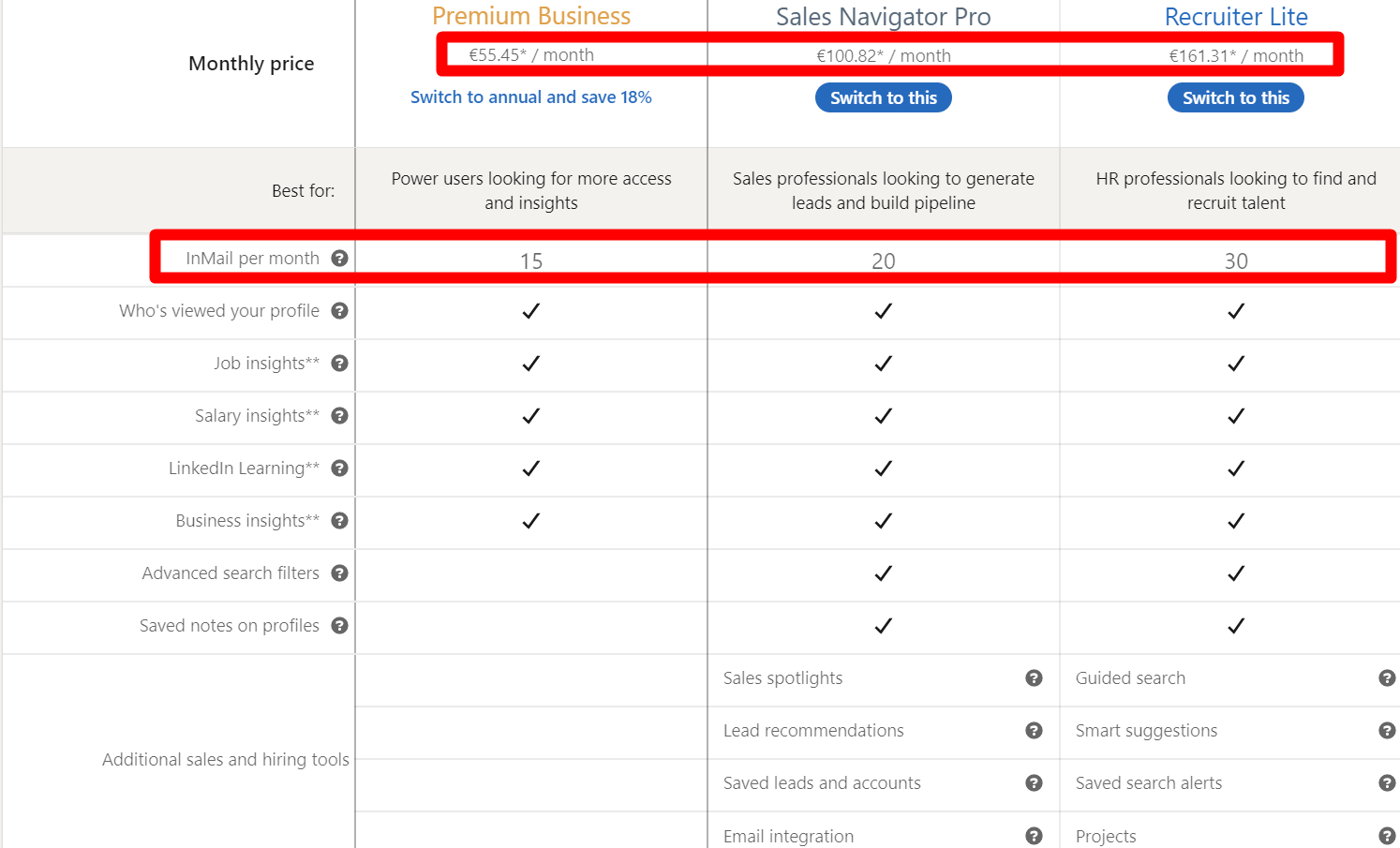This screenshot has height=848, width=1400.
Task: Click Premium Business checkmark for Business insights
Action: pos(531,520)
